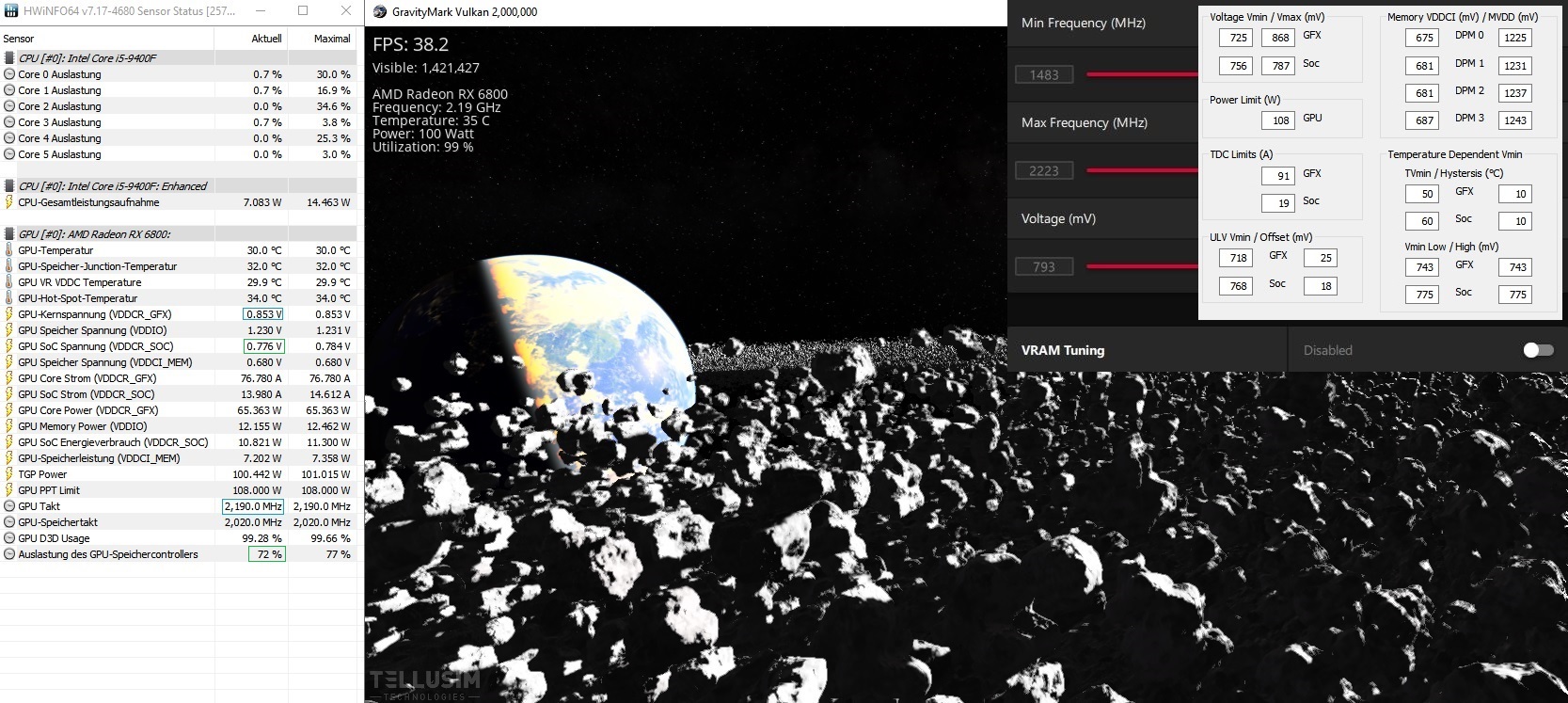Click the Power Limit GPU field showing 108
Image resolution: width=1568 pixels, height=703 pixels.
coord(1278,120)
